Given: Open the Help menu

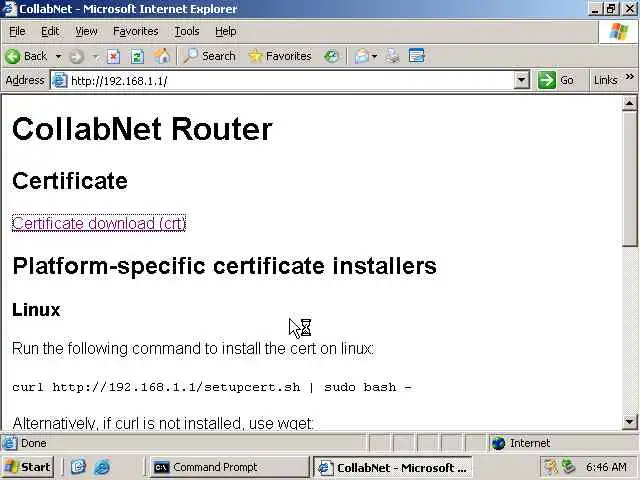Looking at the screenshot, I should (x=226, y=31).
